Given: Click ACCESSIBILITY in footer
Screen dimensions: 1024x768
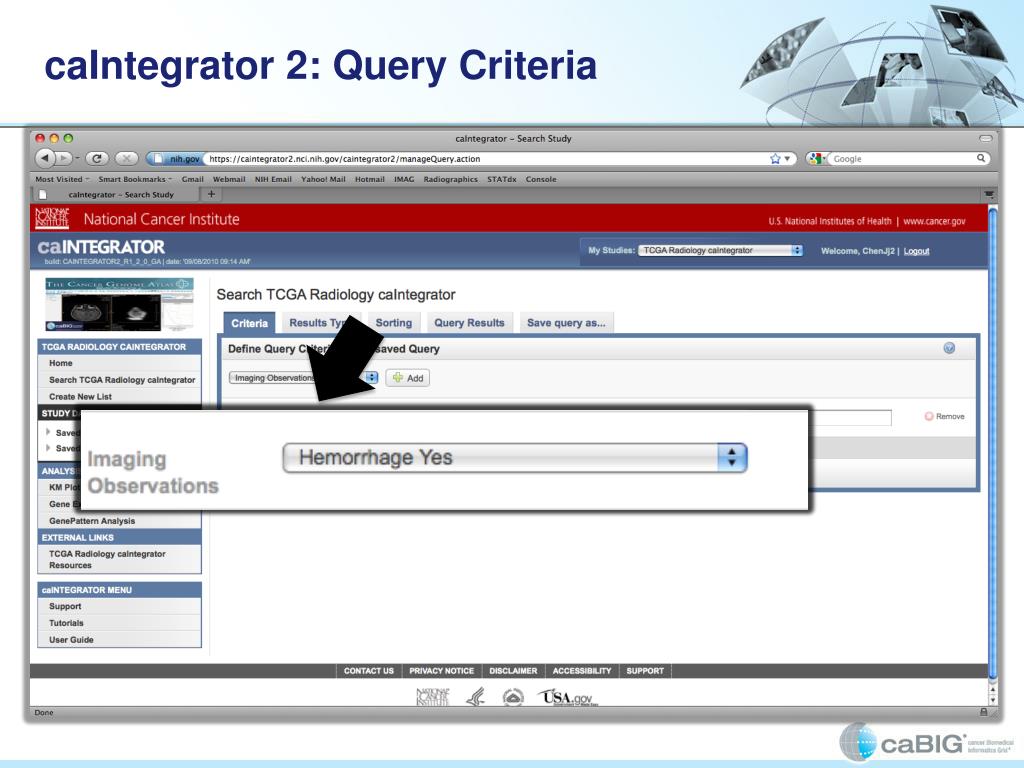Looking at the screenshot, I should click(582, 671).
